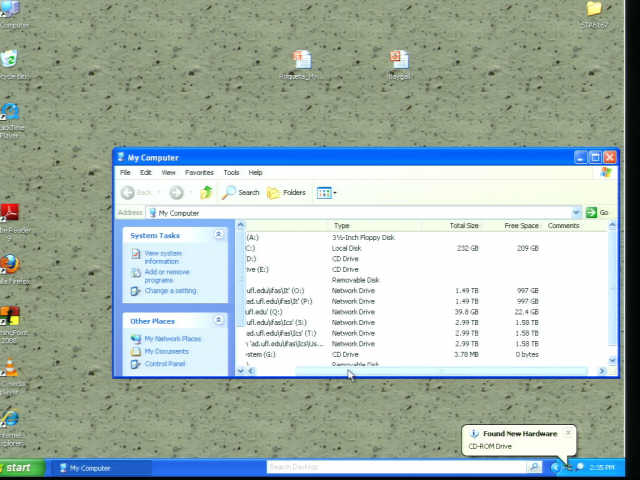Click the file list scroll-down arrow
Viewport: 640px width, 480px height.
tap(612, 360)
